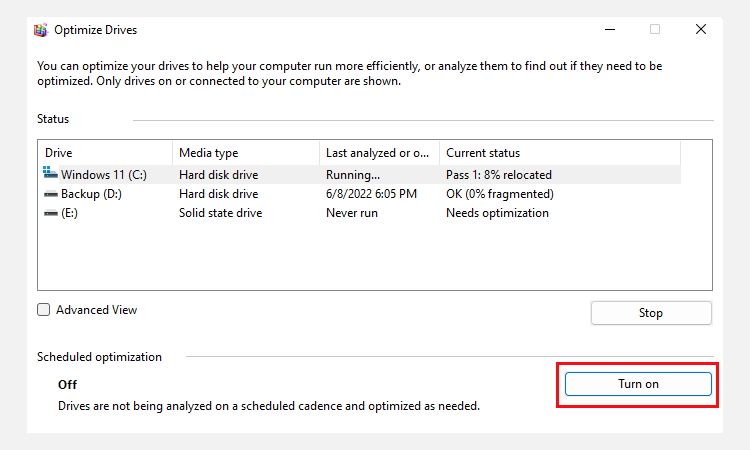
Task: Select the Backup (D:) drive icon
Action: click(50, 194)
